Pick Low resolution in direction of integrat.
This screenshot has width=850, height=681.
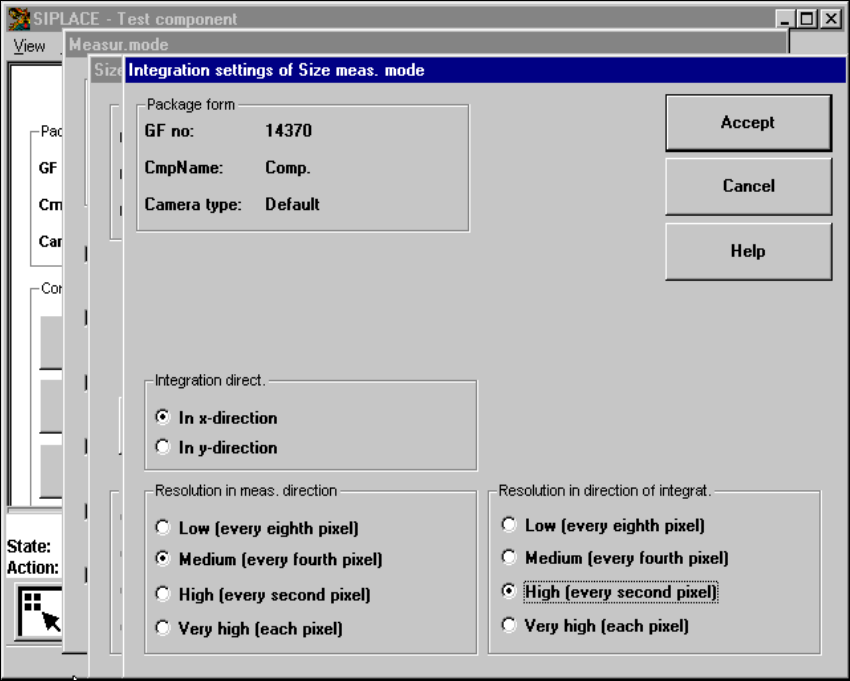pyautogui.click(x=510, y=525)
